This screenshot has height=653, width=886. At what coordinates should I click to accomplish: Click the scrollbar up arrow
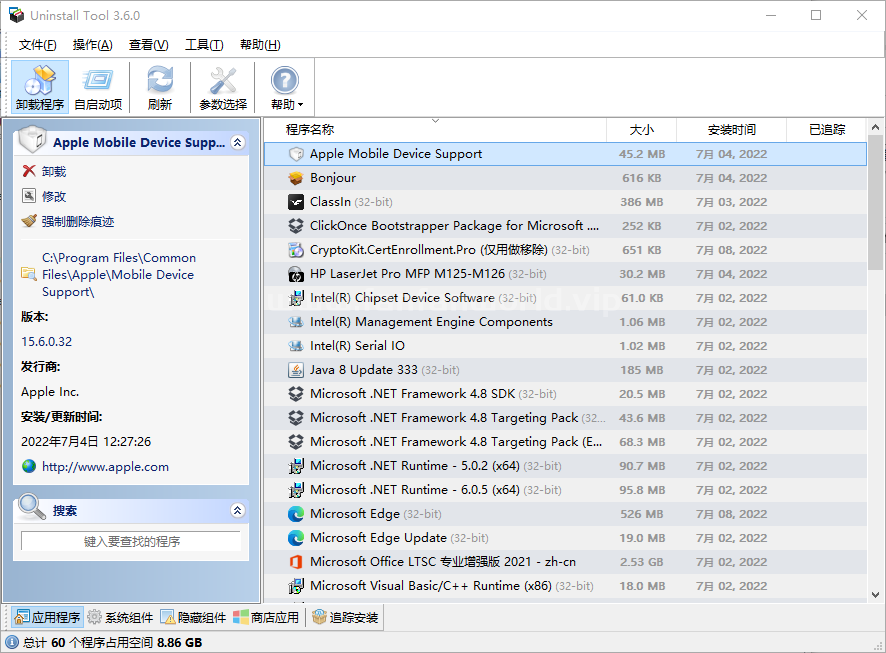coord(876,127)
